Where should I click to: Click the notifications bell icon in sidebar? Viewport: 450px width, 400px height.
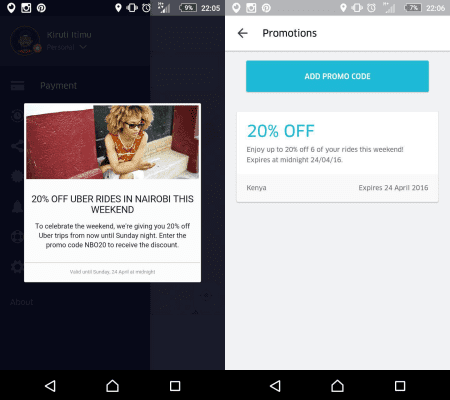(17, 206)
